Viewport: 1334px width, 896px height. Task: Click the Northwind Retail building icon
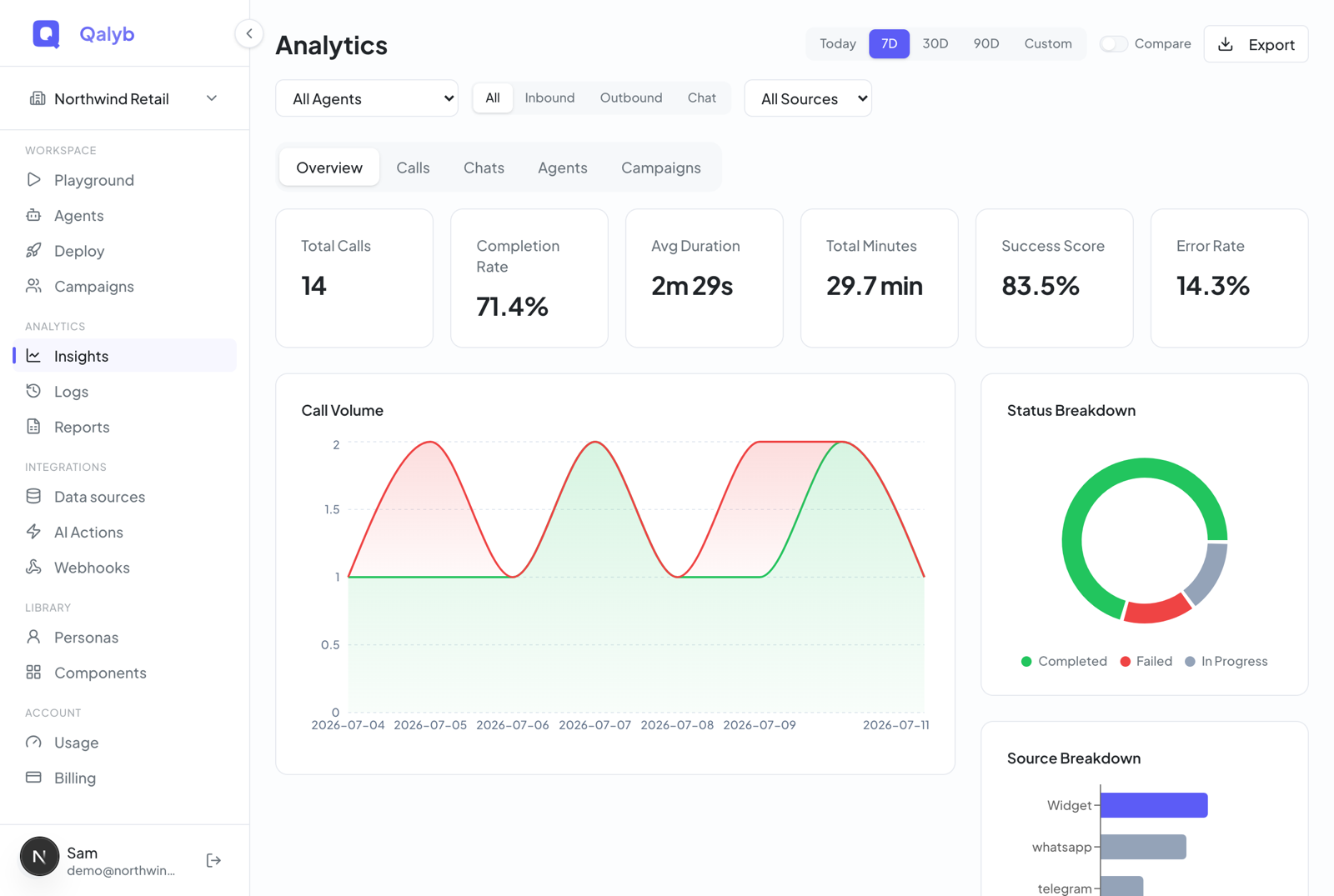pyautogui.click(x=38, y=98)
